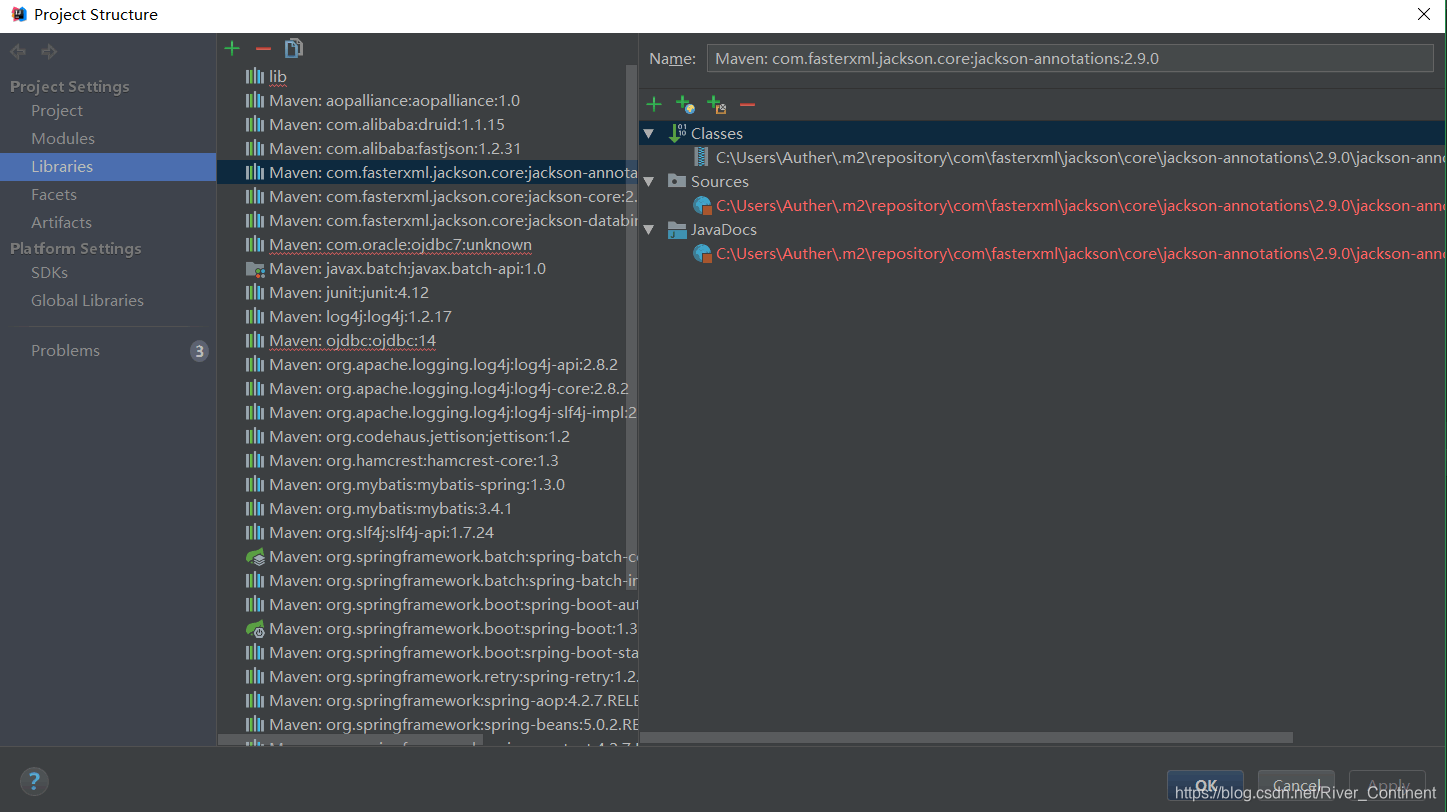Image resolution: width=1447 pixels, height=812 pixels.
Task: Click the OK button
Action: pyautogui.click(x=1205, y=785)
